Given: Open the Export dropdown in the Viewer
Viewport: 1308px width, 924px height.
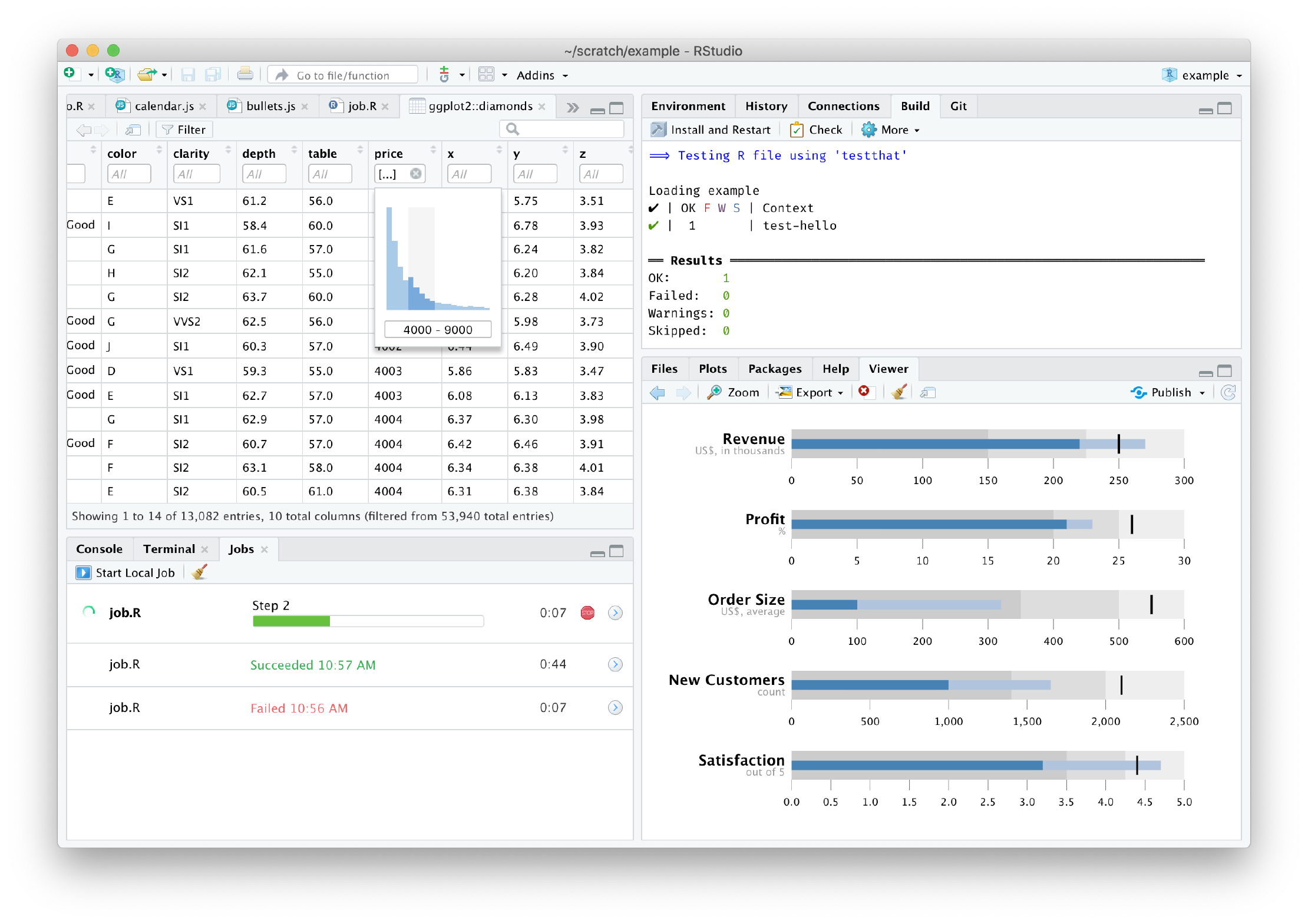Looking at the screenshot, I should click(810, 392).
